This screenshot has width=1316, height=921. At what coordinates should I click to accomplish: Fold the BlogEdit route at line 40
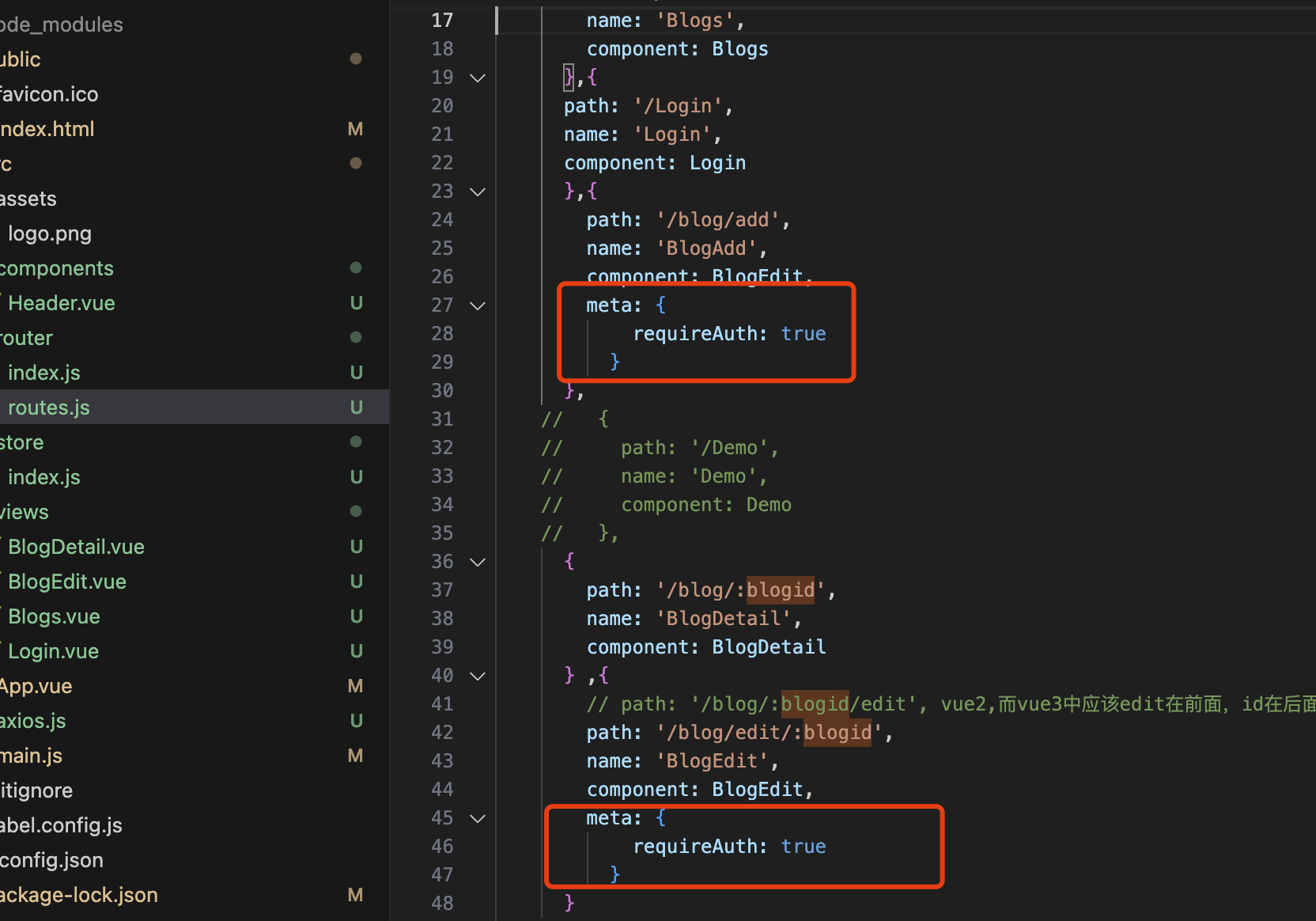478,676
